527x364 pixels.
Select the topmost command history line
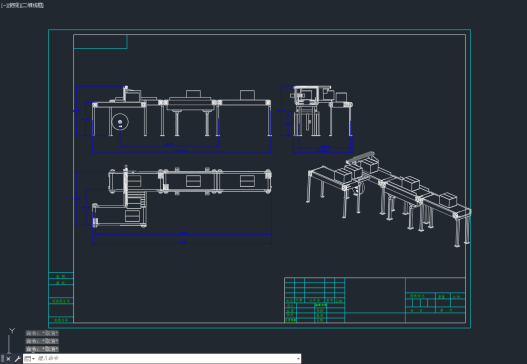(x=42, y=333)
